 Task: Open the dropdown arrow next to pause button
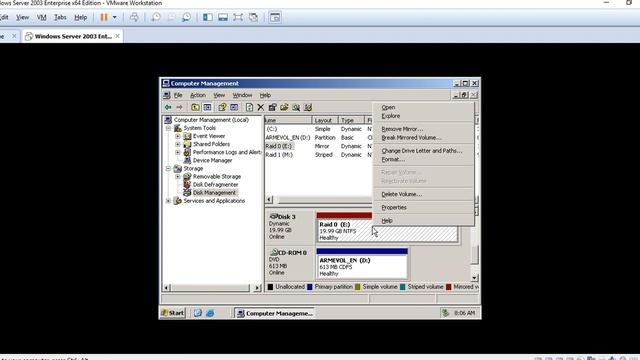pos(115,17)
